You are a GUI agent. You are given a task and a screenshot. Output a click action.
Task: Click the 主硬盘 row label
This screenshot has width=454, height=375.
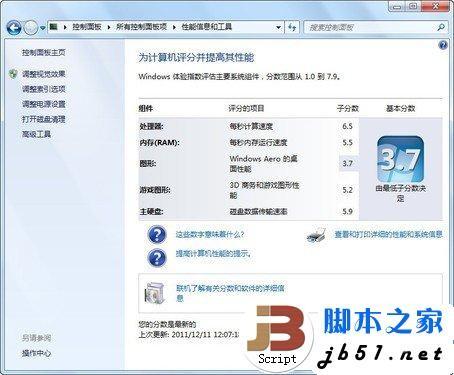(151, 211)
